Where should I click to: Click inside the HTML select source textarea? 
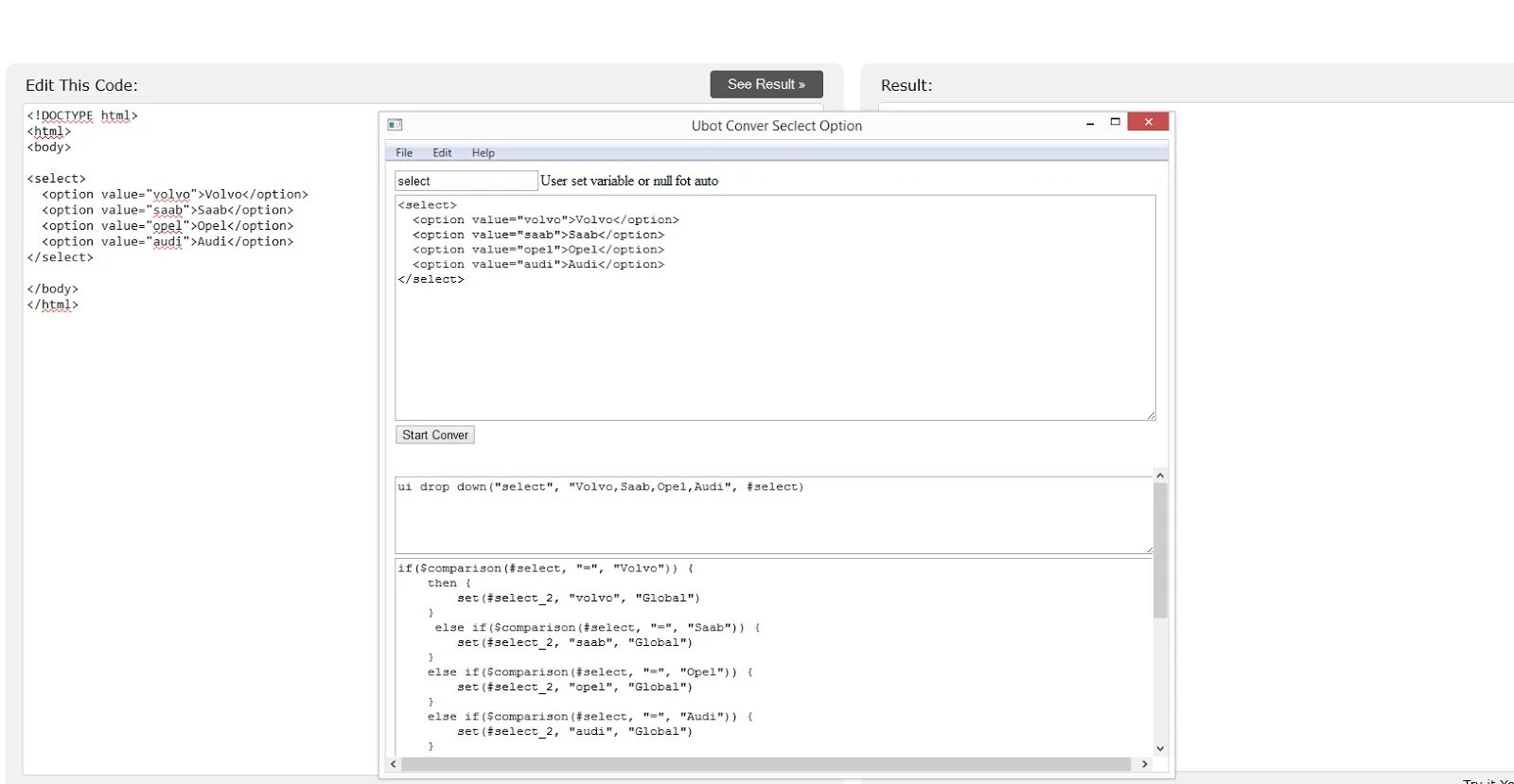click(775, 307)
